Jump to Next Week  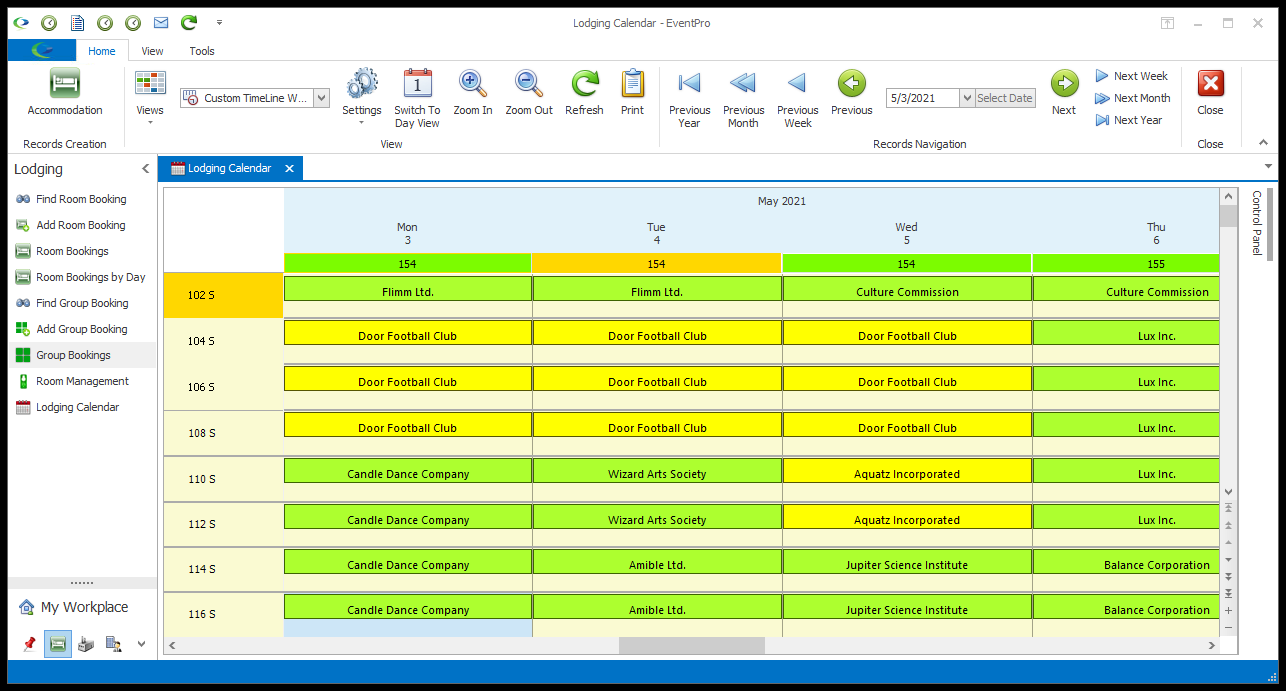pos(1131,76)
